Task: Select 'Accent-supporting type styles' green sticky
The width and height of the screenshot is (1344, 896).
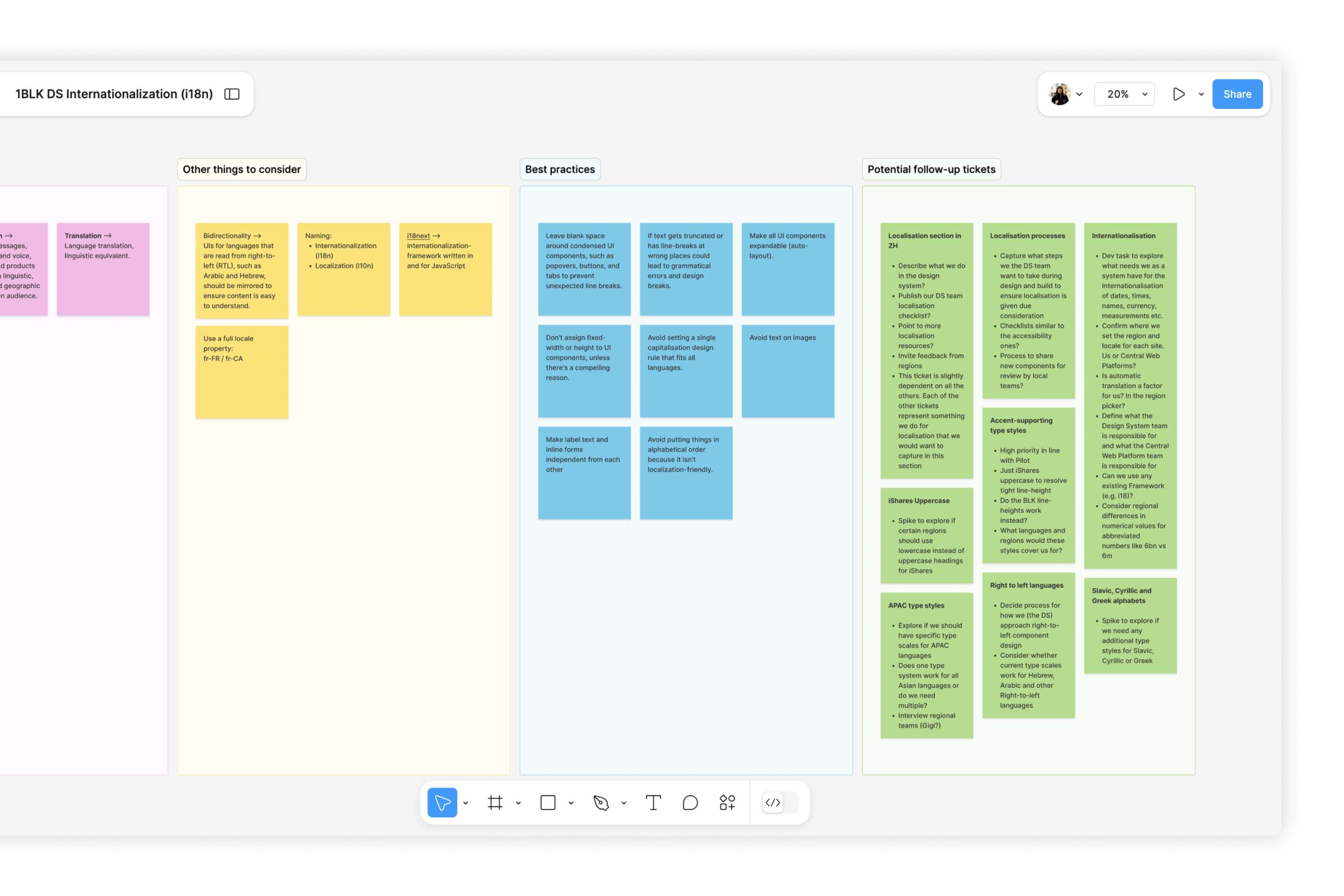Action: (1028, 485)
